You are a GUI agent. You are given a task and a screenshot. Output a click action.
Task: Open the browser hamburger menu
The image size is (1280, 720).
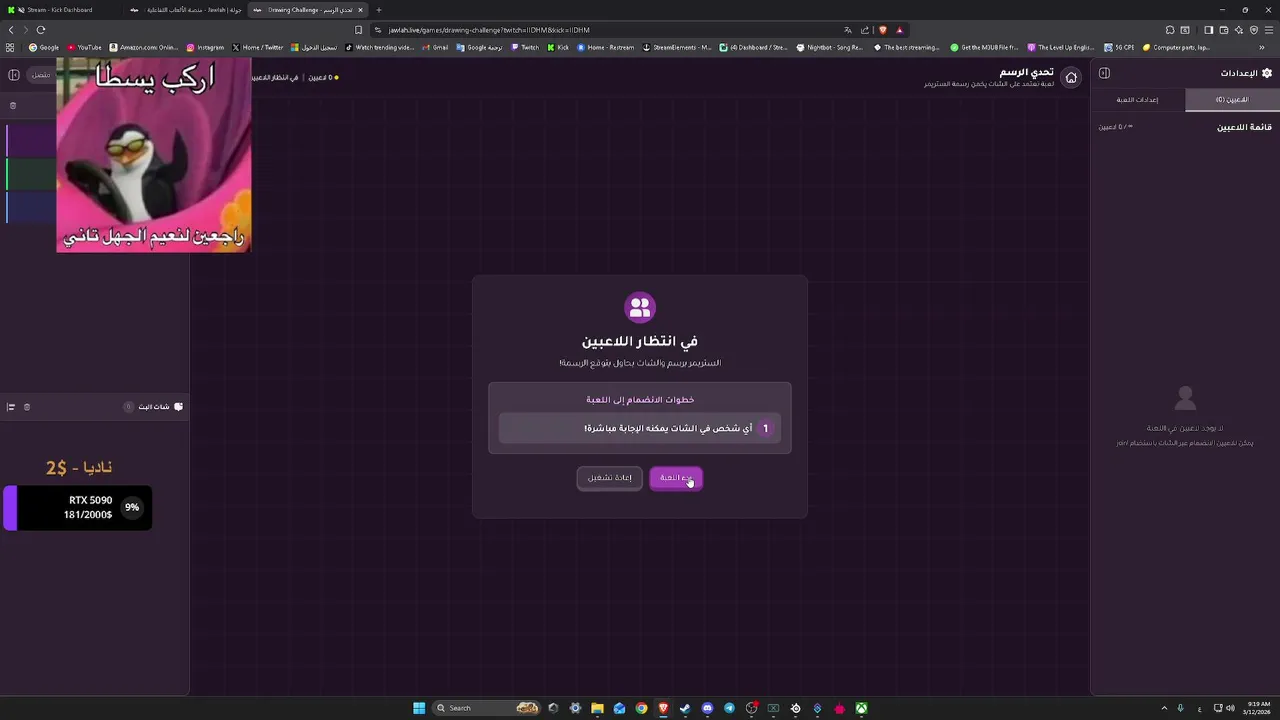[x=1268, y=30]
